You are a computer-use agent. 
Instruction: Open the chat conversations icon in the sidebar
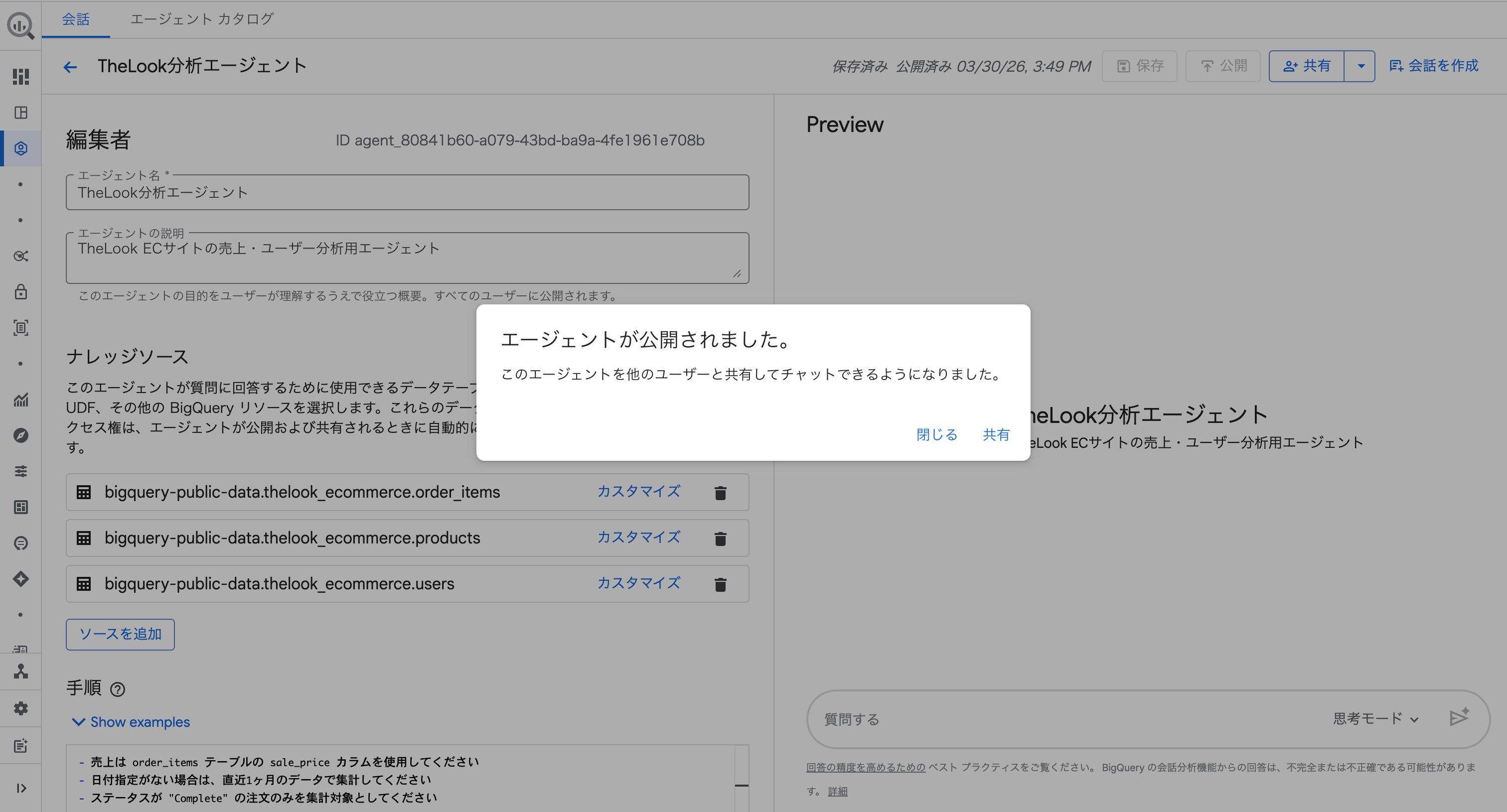[20, 543]
